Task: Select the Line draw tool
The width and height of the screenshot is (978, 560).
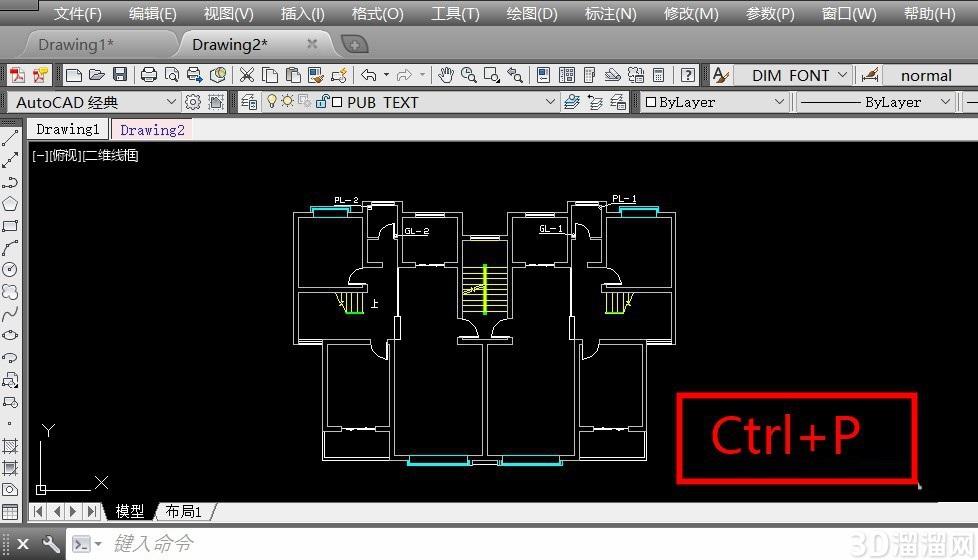Action: (x=10, y=138)
